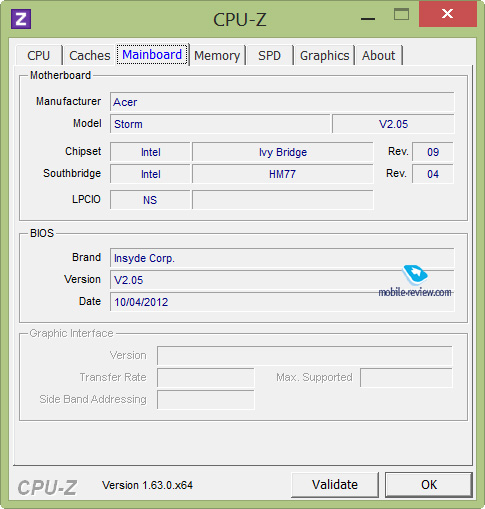Click the model revision field V2.05
Image resolution: width=485 pixels, height=509 pixels.
pos(393,124)
